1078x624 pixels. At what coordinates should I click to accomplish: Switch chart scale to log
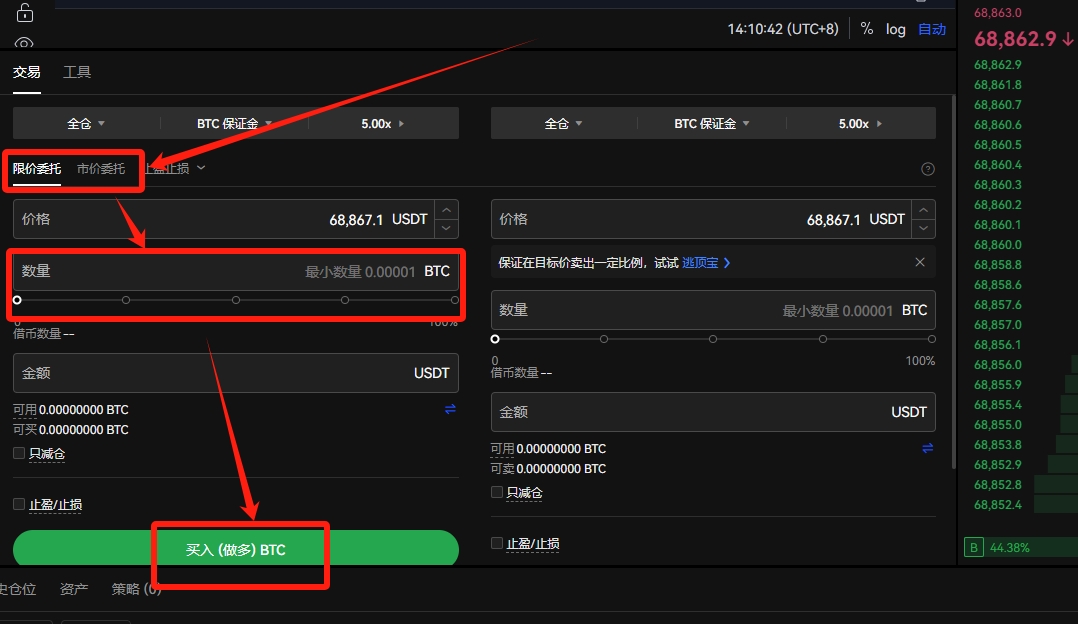pos(895,29)
